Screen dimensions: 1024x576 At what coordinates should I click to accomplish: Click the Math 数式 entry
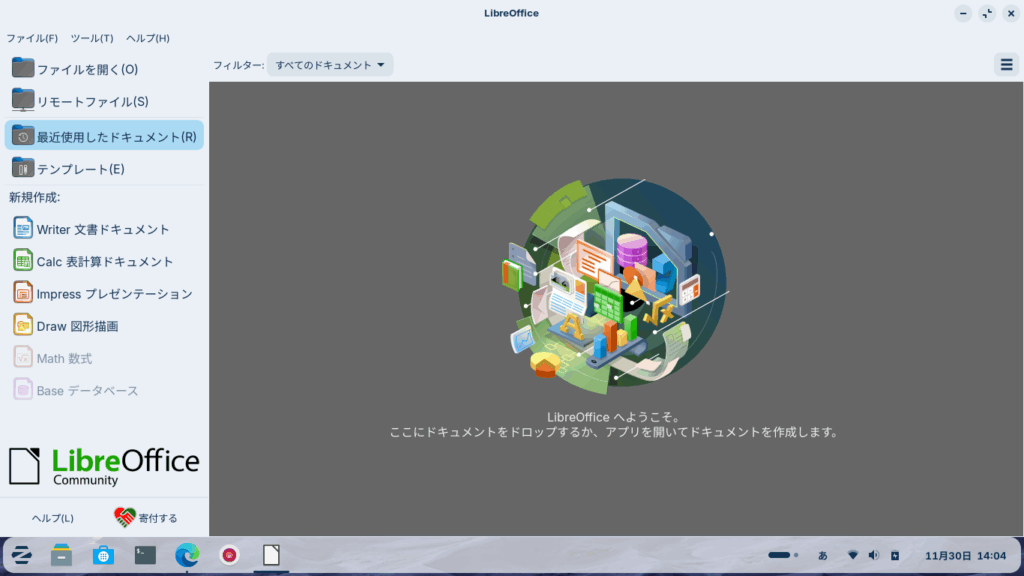pyautogui.click(x=64, y=358)
